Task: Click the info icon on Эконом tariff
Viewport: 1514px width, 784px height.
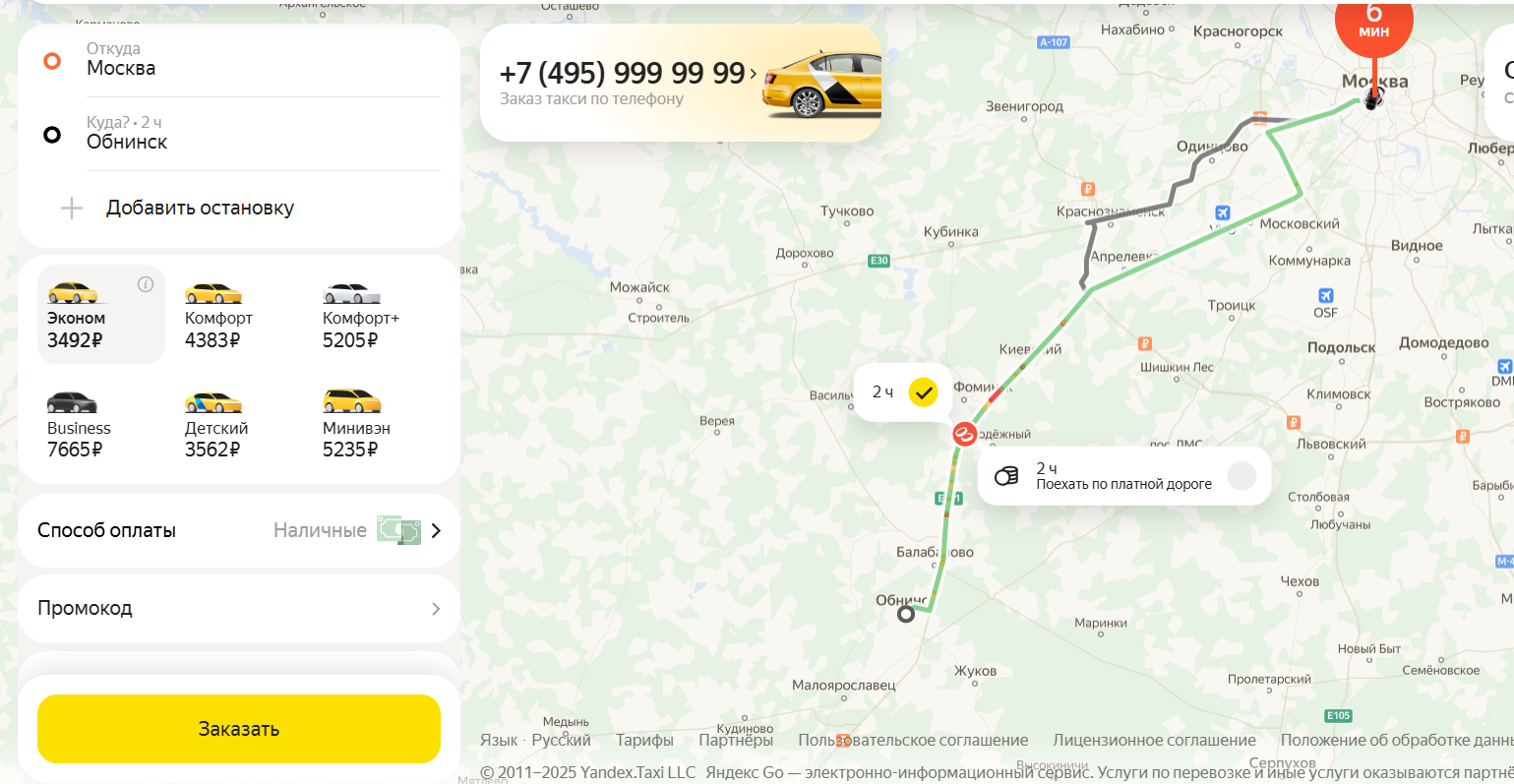Action: (x=146, y=284)
